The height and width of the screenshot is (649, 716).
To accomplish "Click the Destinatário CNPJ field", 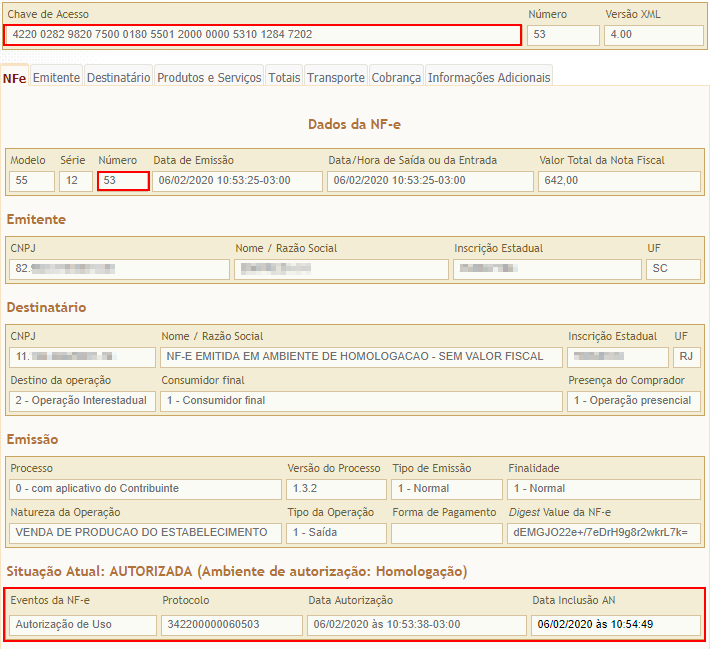I will click(x=82, y=357).
